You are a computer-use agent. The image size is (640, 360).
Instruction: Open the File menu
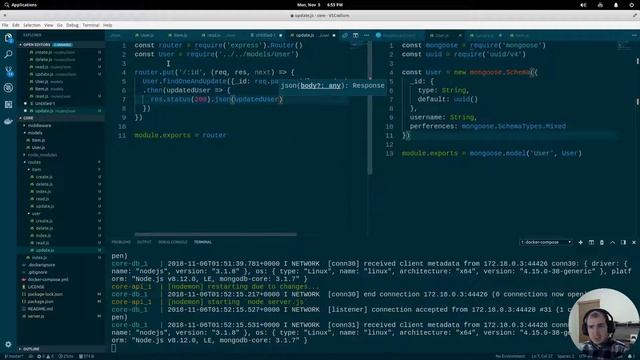[x=5, y=25]
